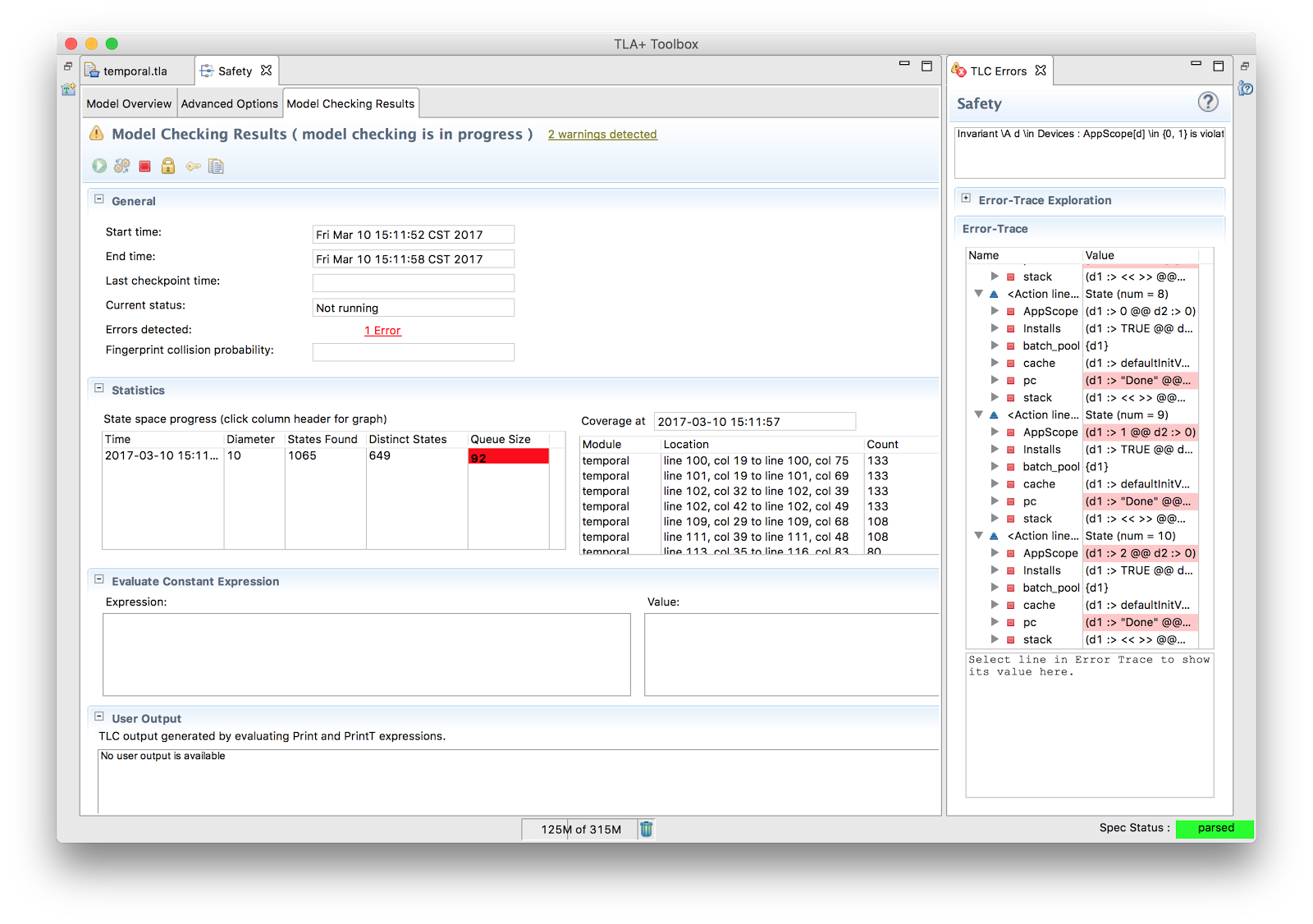This screenshot has height=924, width=1313.
Task: Open the temporal.tla editor tab
Action: pos(135,71)
